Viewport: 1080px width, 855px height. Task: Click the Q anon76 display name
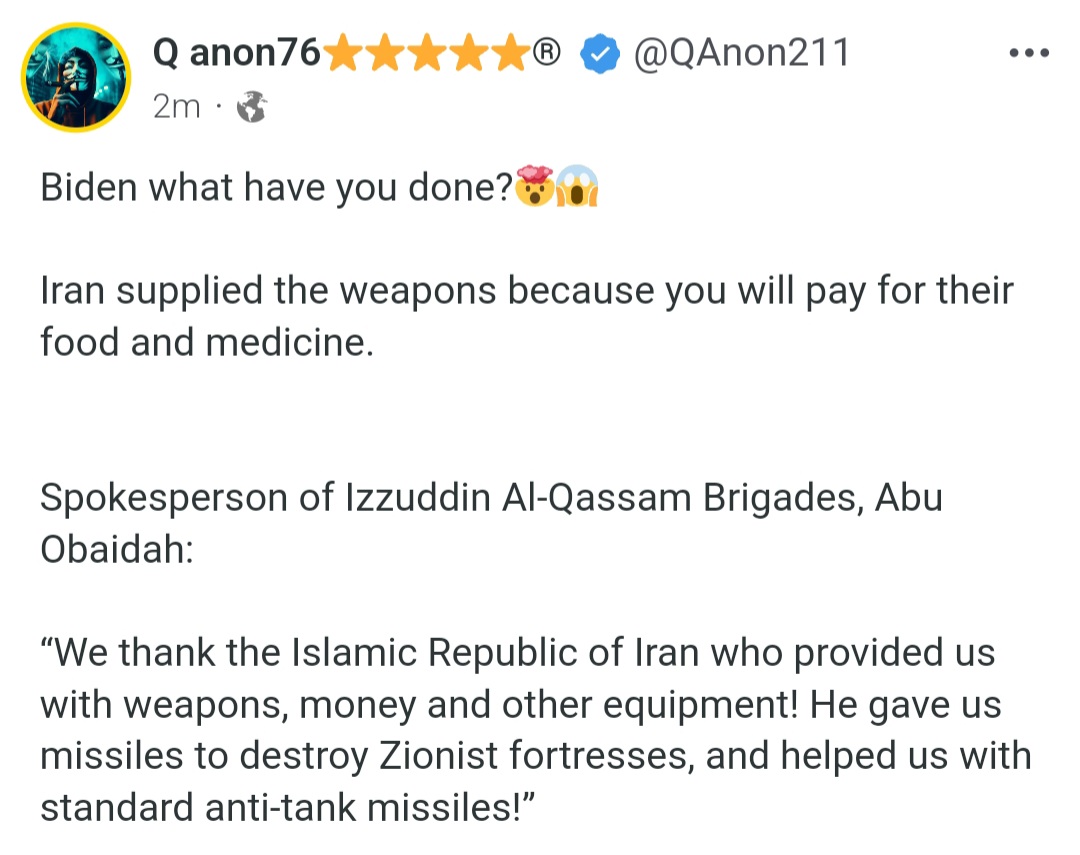pyautogui.click(x=236, y=53)
